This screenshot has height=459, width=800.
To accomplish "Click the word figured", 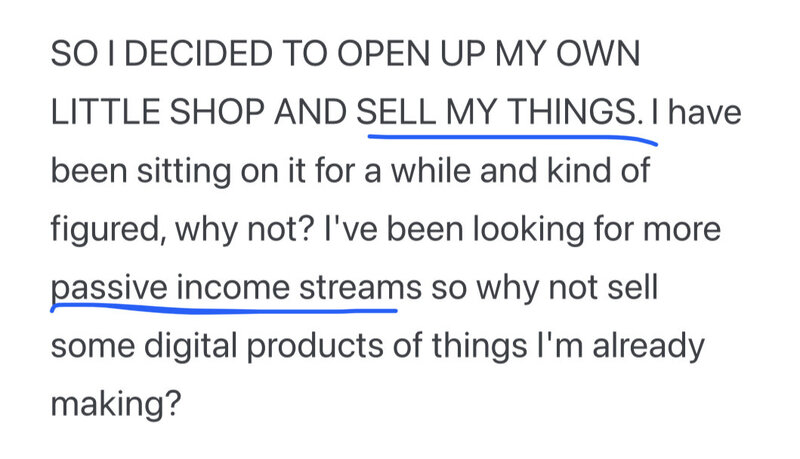I will (x=106, y=230).
